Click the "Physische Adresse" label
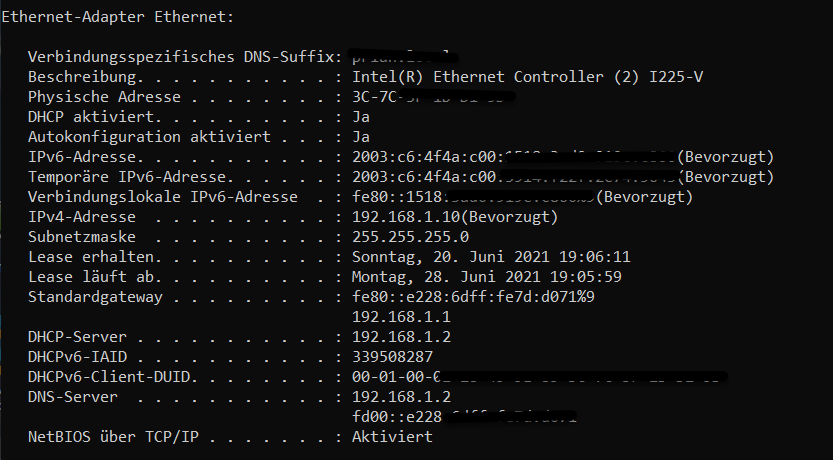This screenshot has height=460, width=833. pyautogui.click(x=104, y=97)
